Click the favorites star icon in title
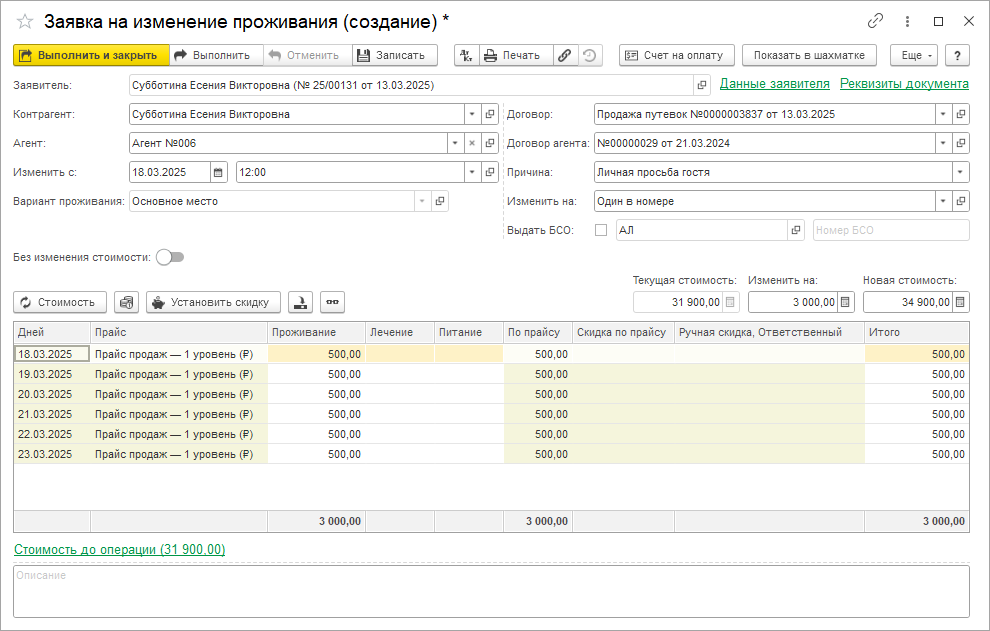This screenshot has height=631, width=990. 25,21
